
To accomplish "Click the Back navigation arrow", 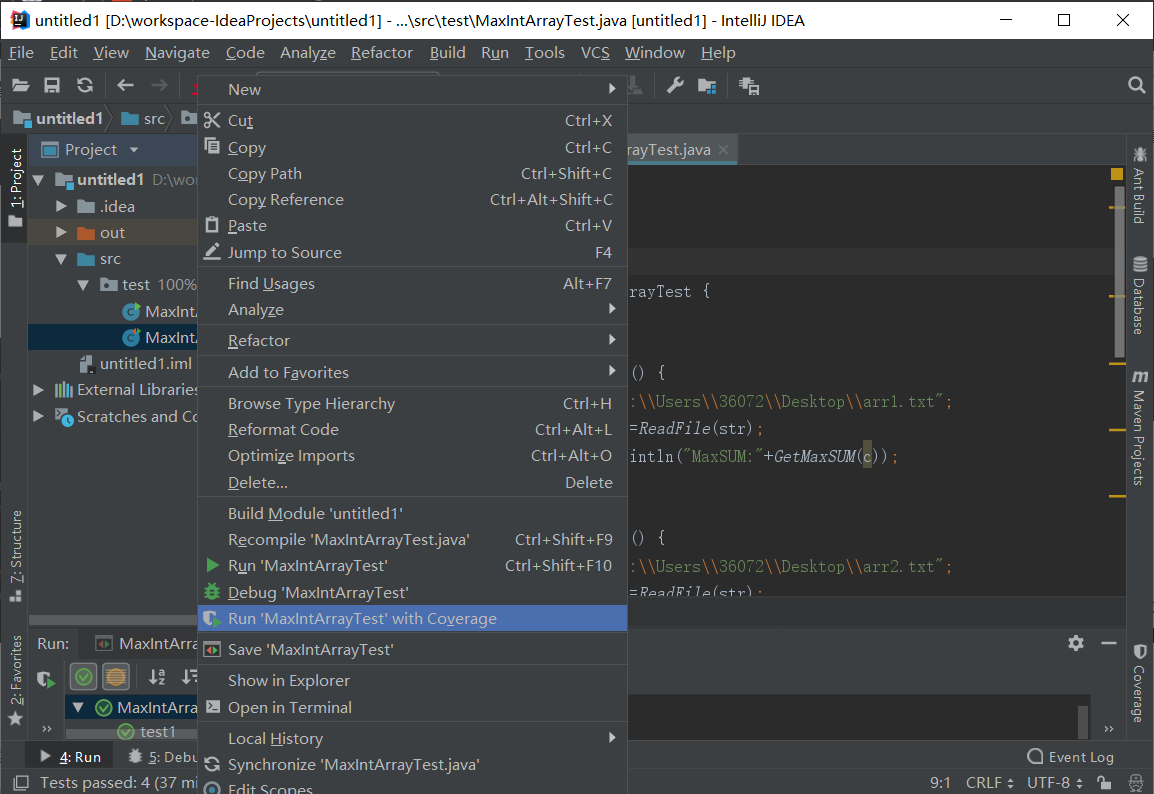I will click(125, 86).
